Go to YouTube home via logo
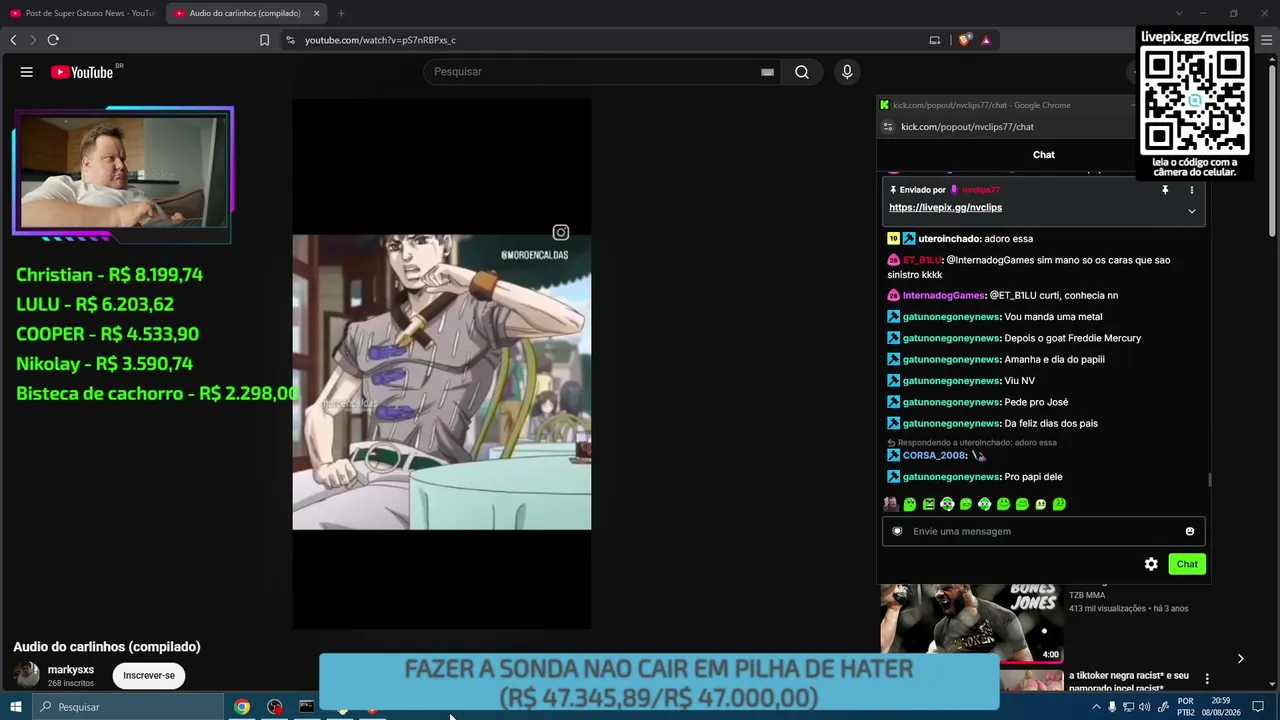The height and width of the screenshot is (720, 1280). point(82,72)
